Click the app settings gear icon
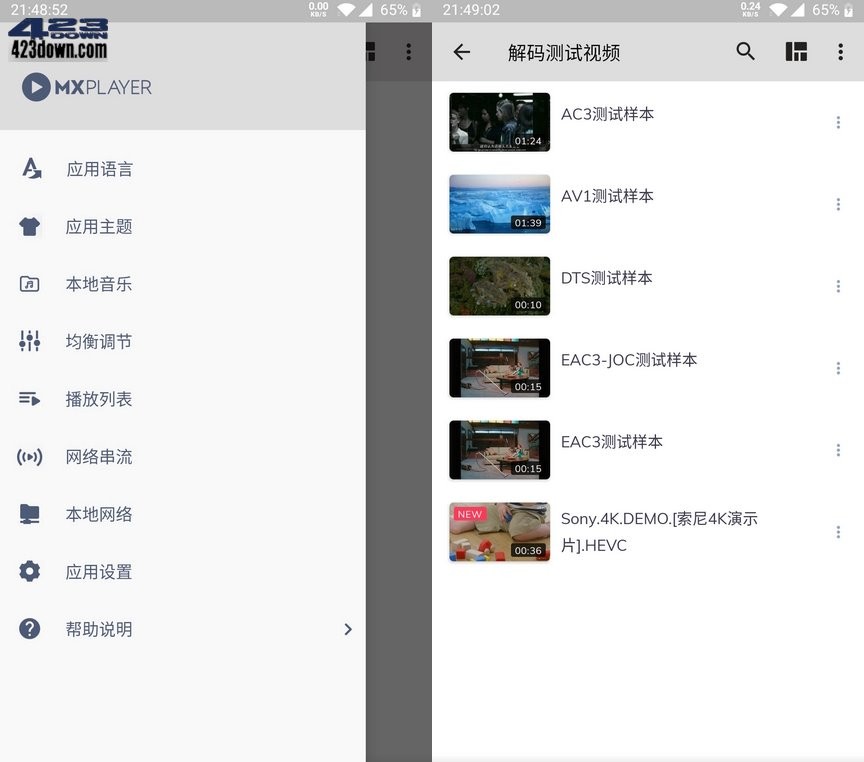Screen dimensions: 864x762 pyautogui.click(x=30, y=572)
